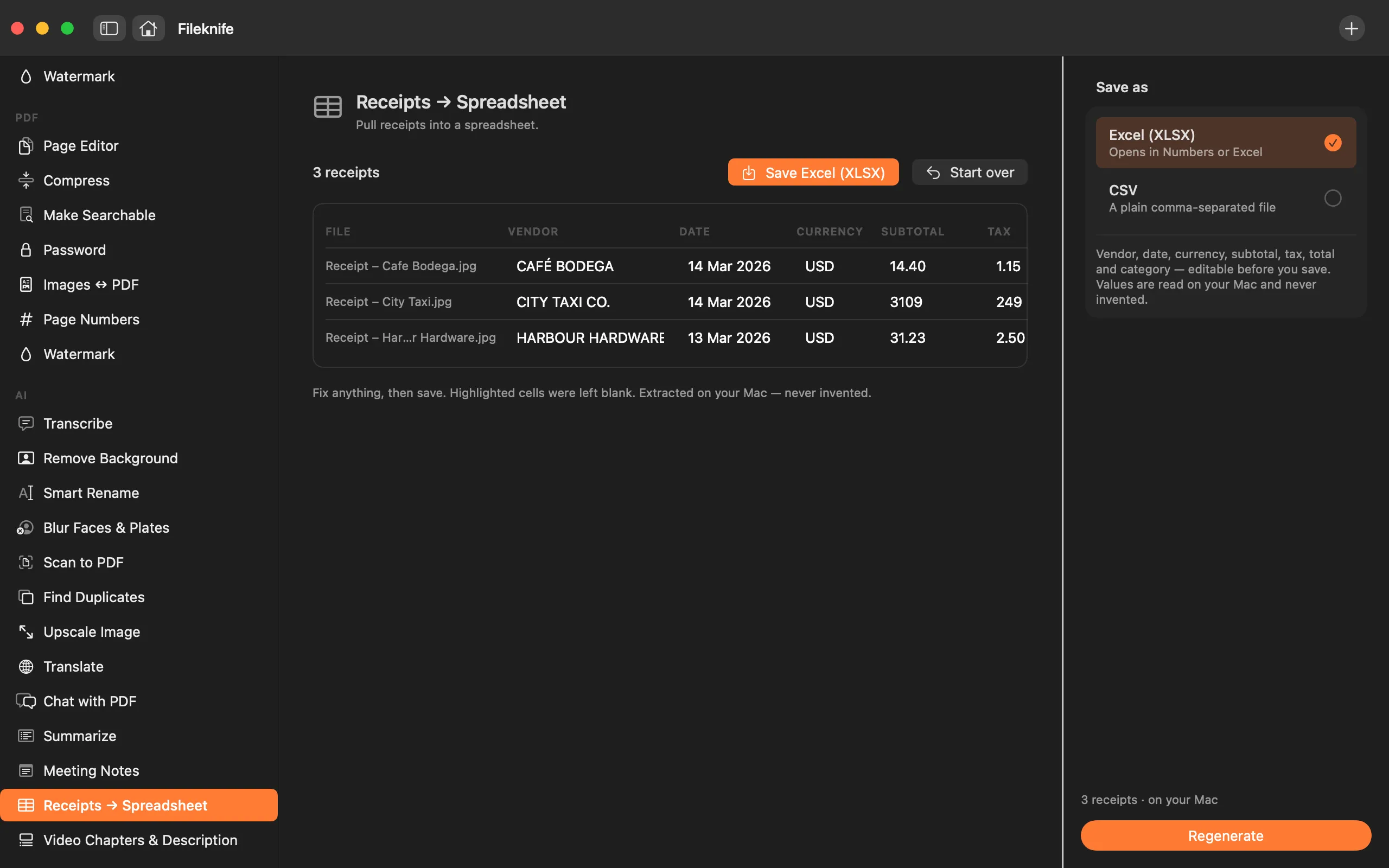Open the Scan to PDF icon
1389x868 pixels.
[26, 562]
